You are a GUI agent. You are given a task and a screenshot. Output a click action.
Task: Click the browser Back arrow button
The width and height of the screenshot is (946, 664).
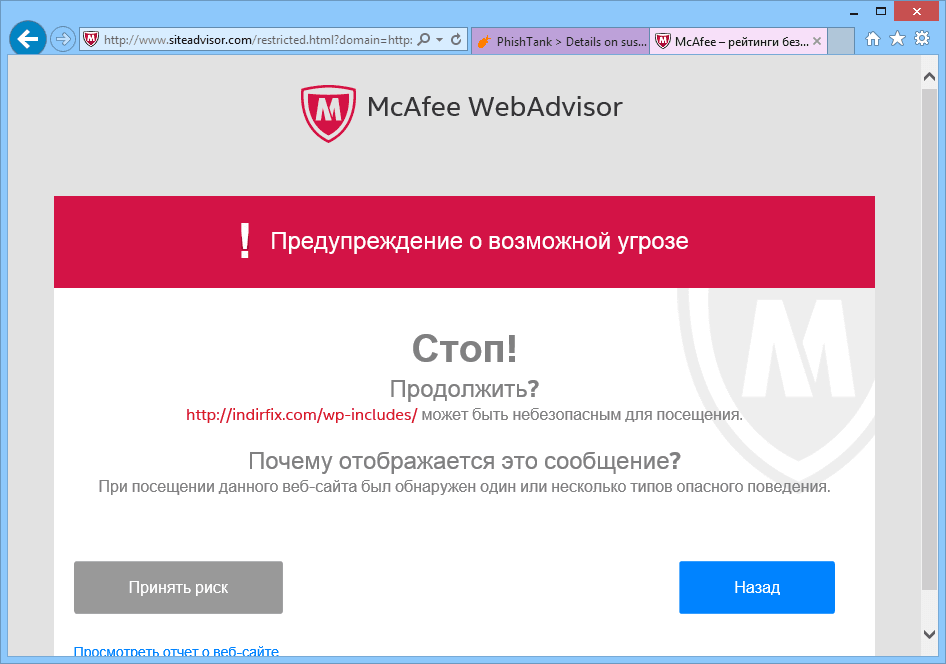click(28, 39)
